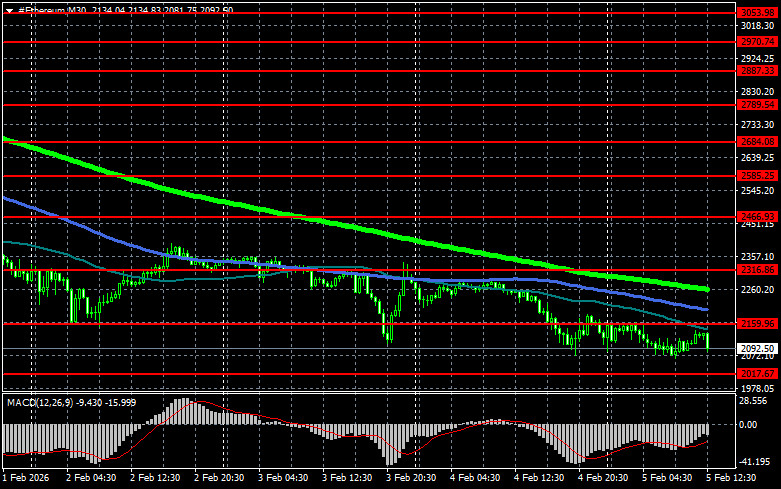The height and width of the screenshot is (489, 781).
Task: Select the 2585.25 horizontal level label
Action: click(x=757, y=176)
